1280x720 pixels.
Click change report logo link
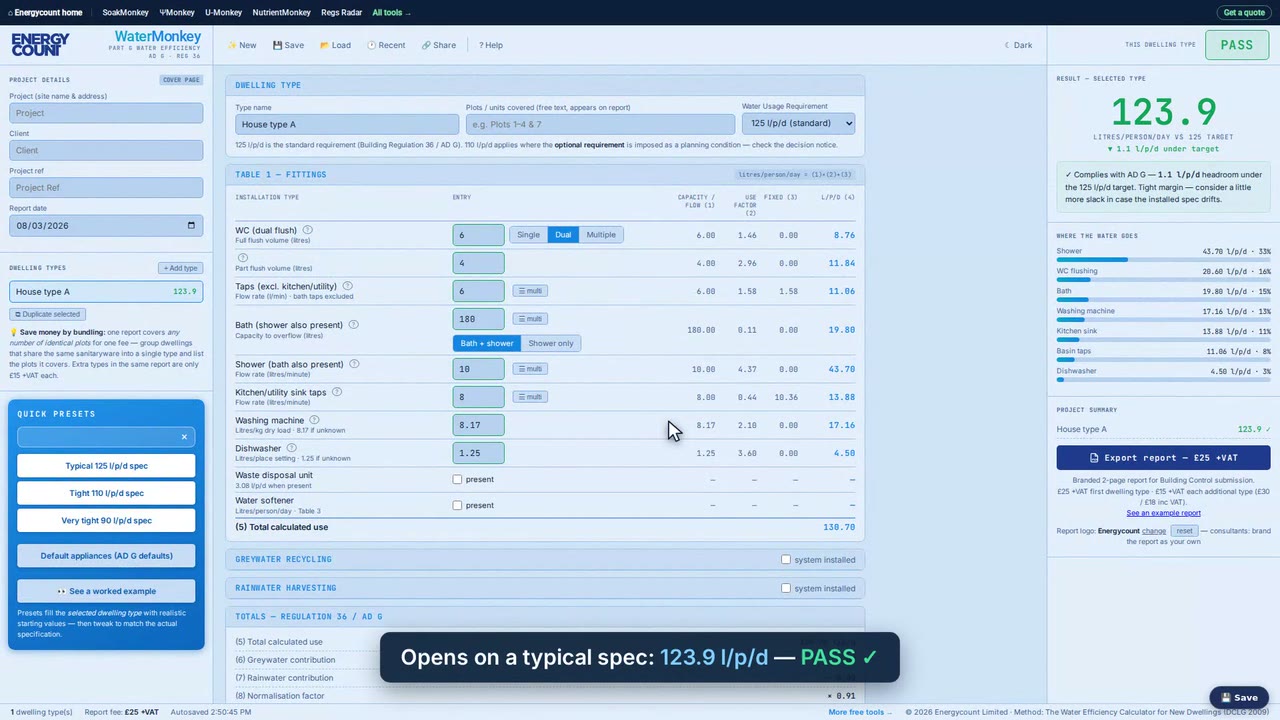pyautogui.click(x=1154, y=531)
